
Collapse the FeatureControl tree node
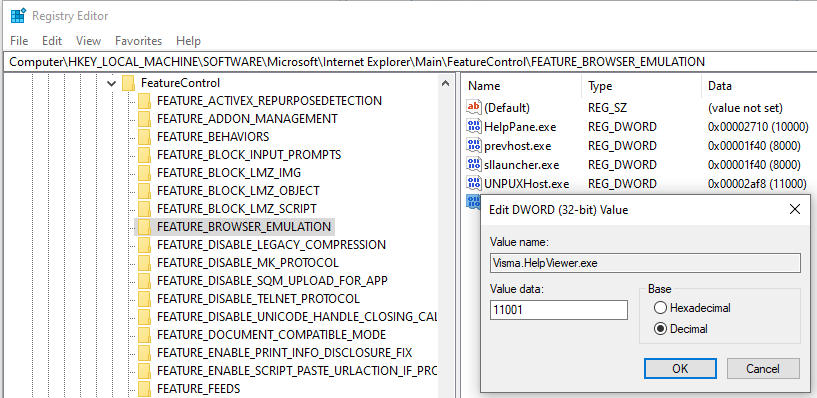(x=111, y=83)
